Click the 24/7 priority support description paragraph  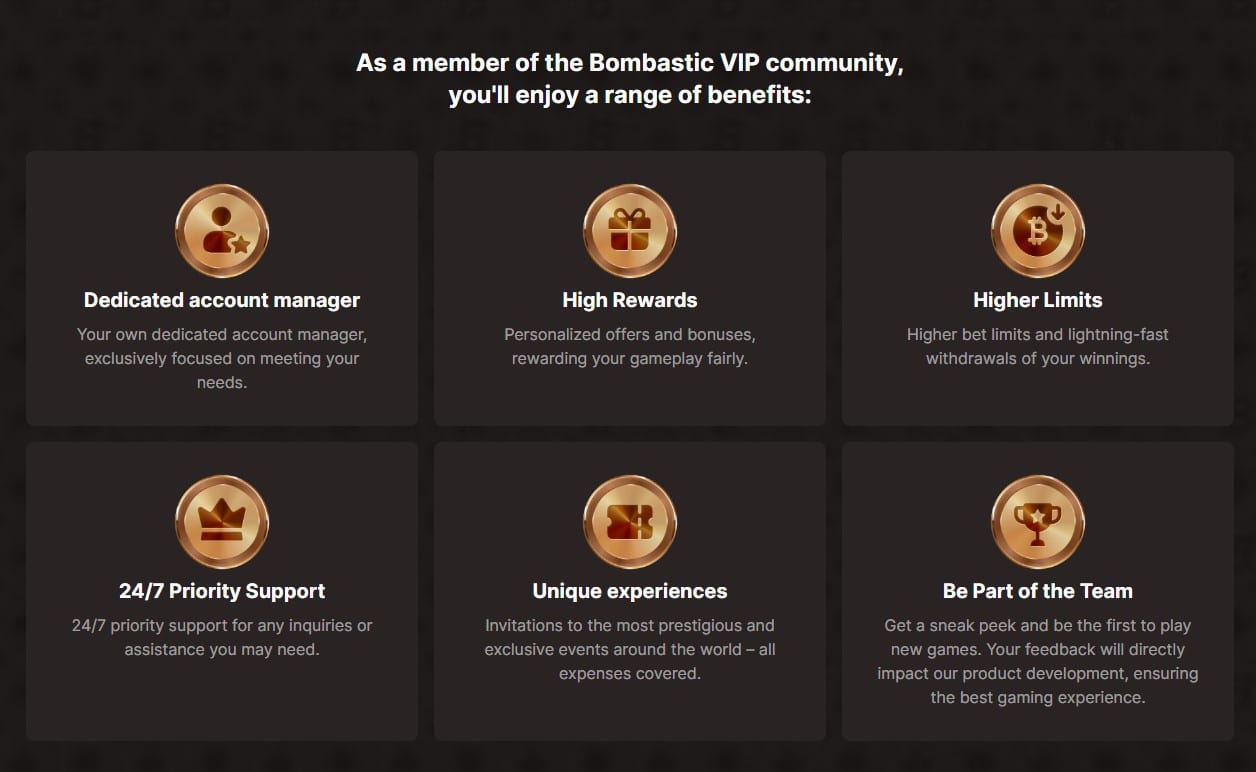pyautogui.click(x=222, y=637)
